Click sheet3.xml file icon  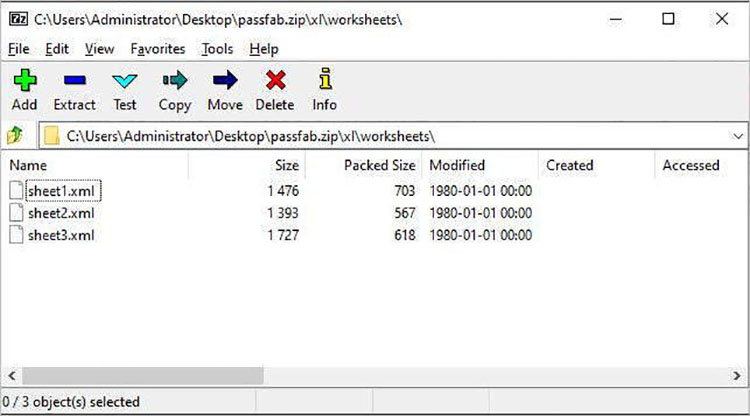pos(16,234)
